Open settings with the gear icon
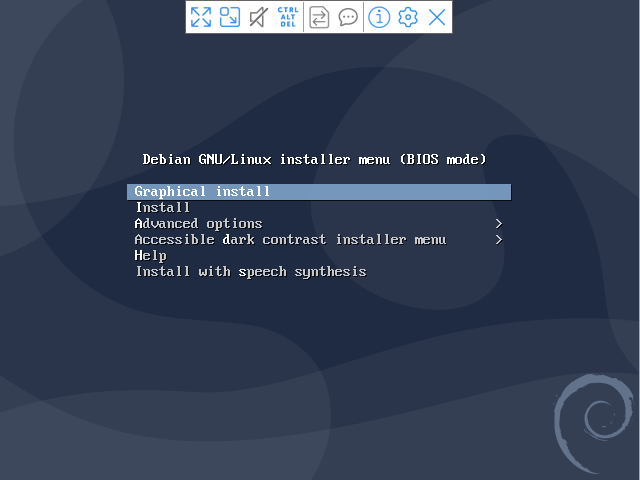Image resolution: width=640 pixels, height=480 pixels. coord(408,17)
